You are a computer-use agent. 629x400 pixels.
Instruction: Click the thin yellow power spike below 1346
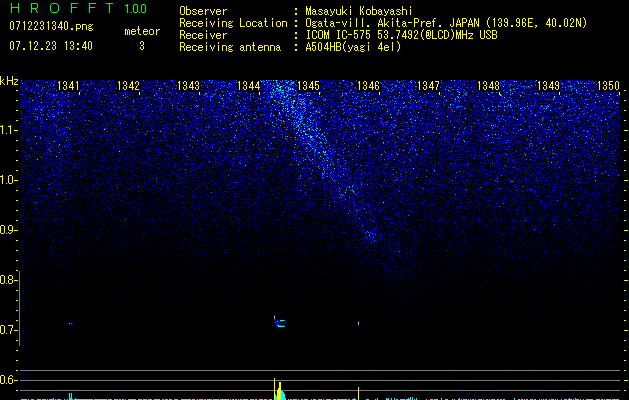(x=358, y=394)
